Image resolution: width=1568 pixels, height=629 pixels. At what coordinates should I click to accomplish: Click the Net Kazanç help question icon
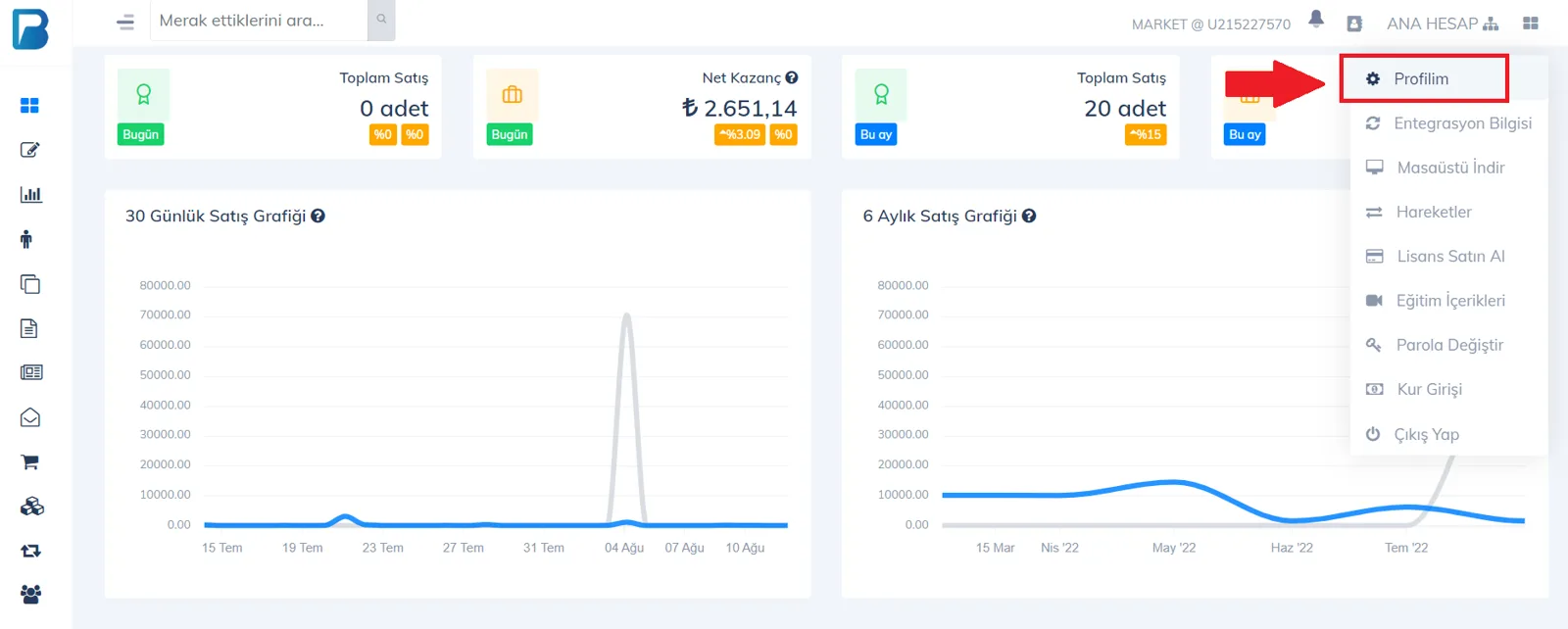pos(792,77)
